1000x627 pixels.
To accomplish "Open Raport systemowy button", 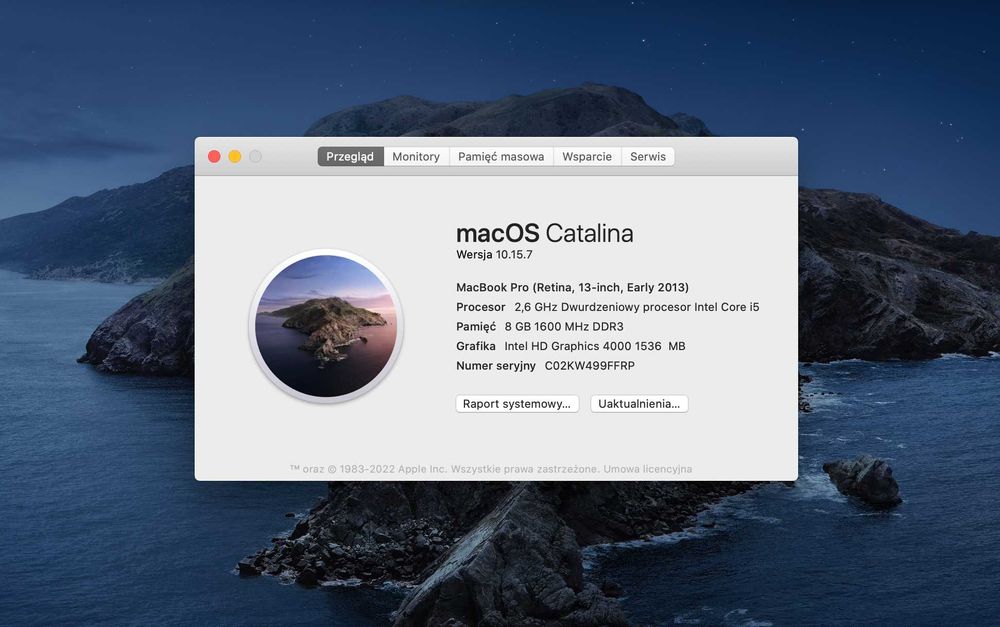I will (517, 404).
